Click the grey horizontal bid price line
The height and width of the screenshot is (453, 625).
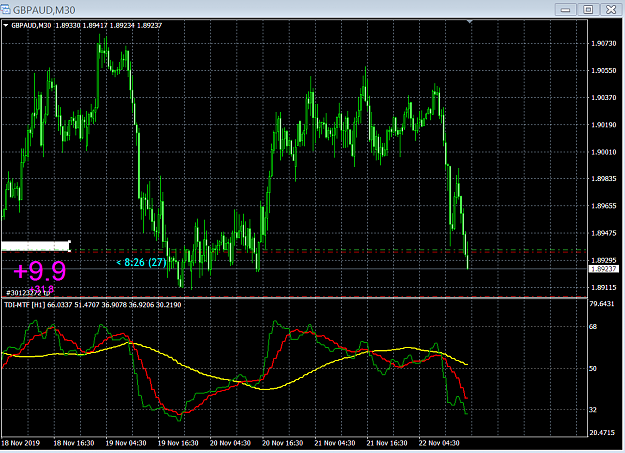click(295, 269)
